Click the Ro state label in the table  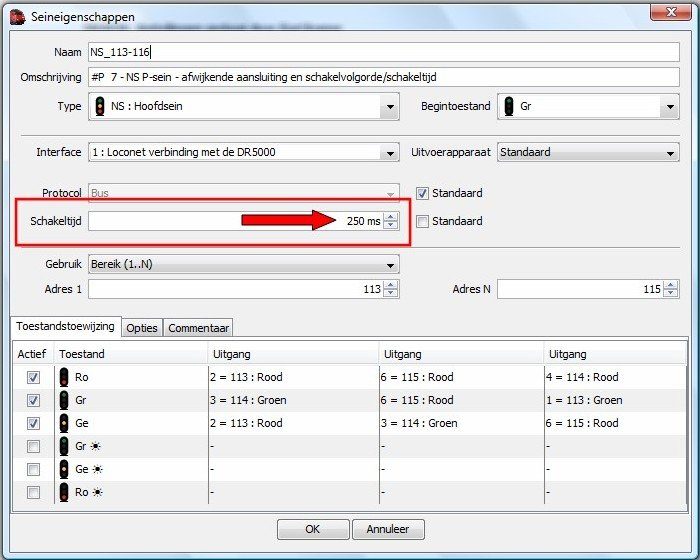(82, 377)
